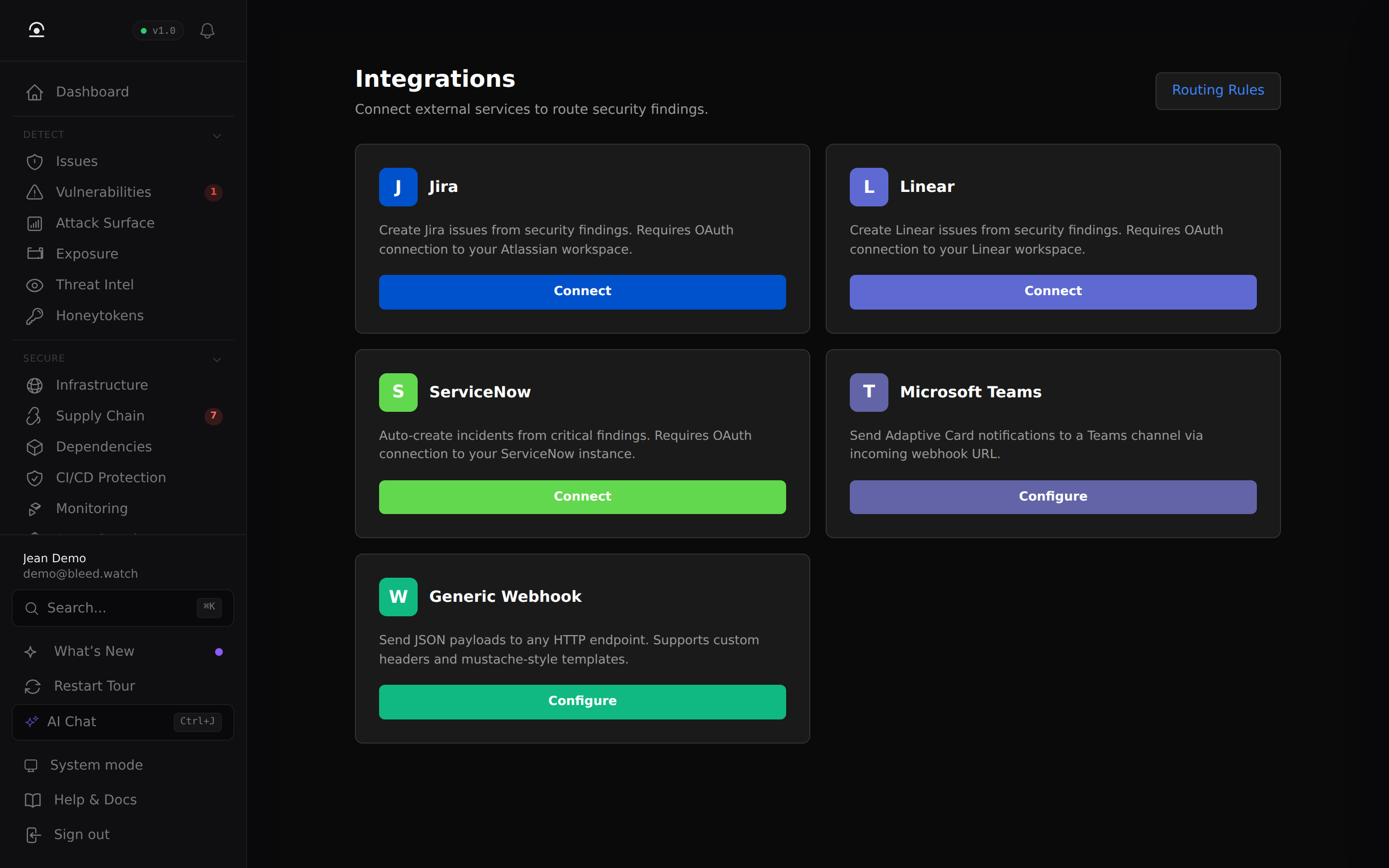Viewport: 1389px width, 868px height.
Task: Click the Integrations heading
Action: coord(435,79)
